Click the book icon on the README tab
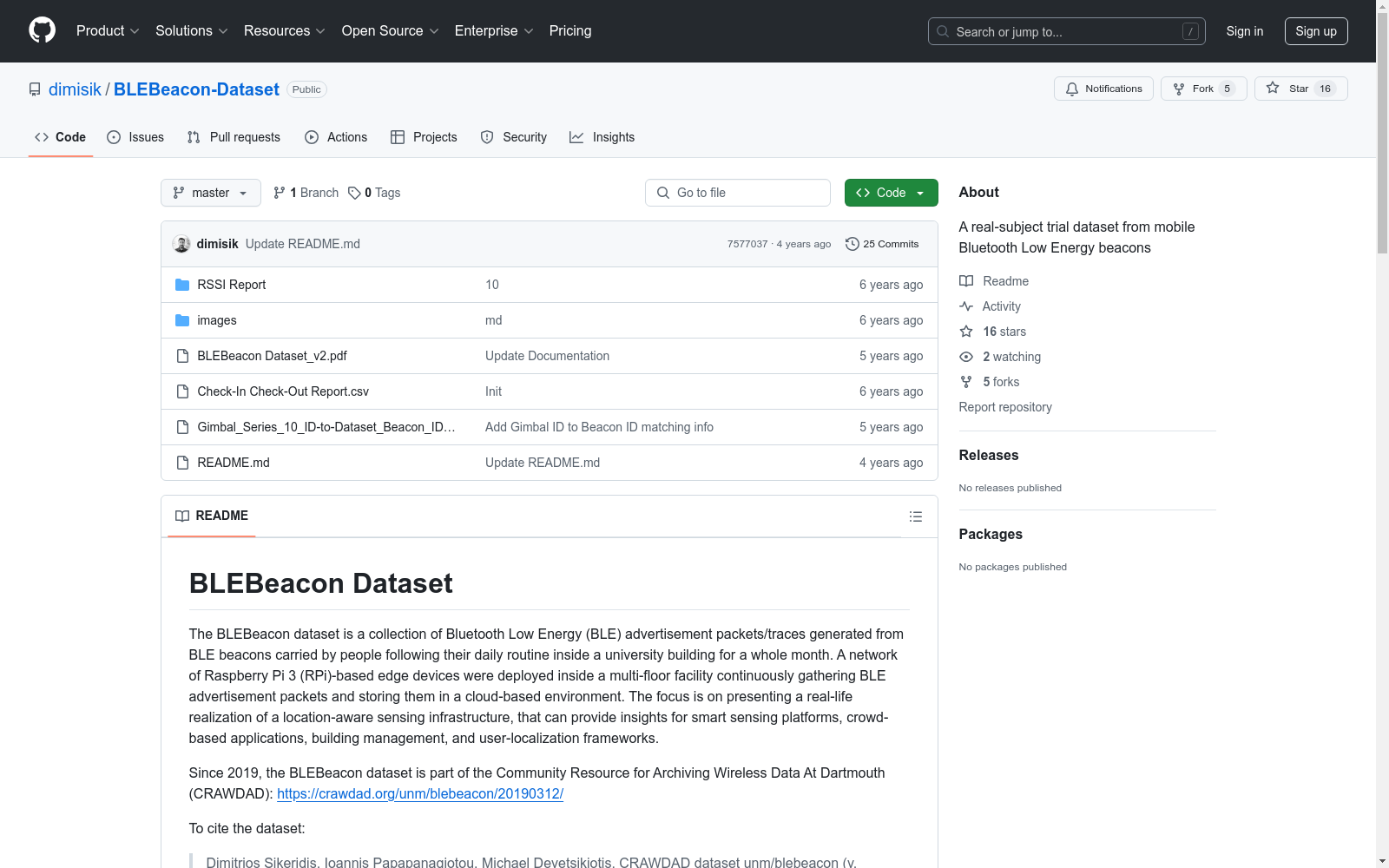This screenshot has height=868, width=1389. pyautogui.click(x=182, y=516)
